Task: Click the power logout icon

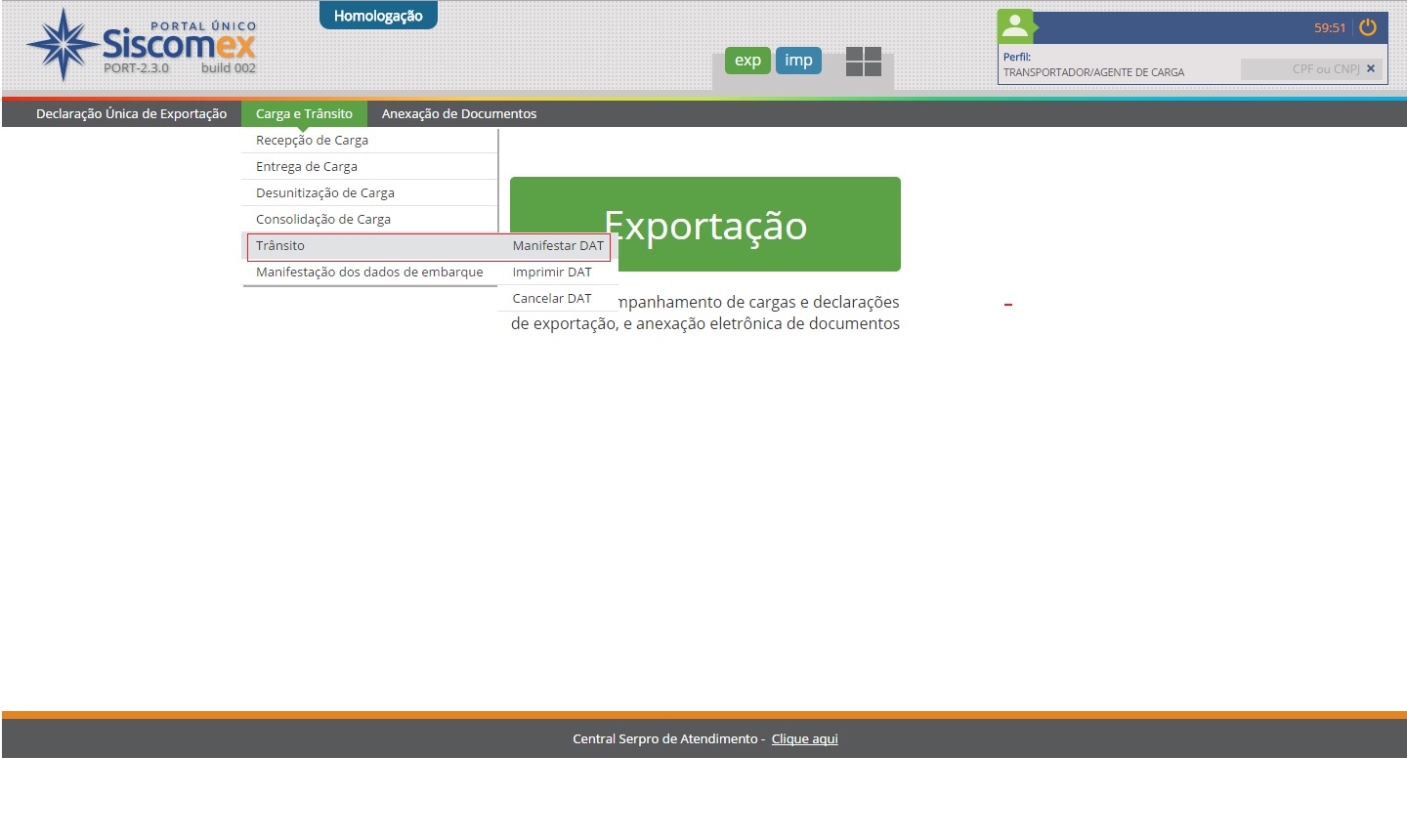Action: [1368, 27]
